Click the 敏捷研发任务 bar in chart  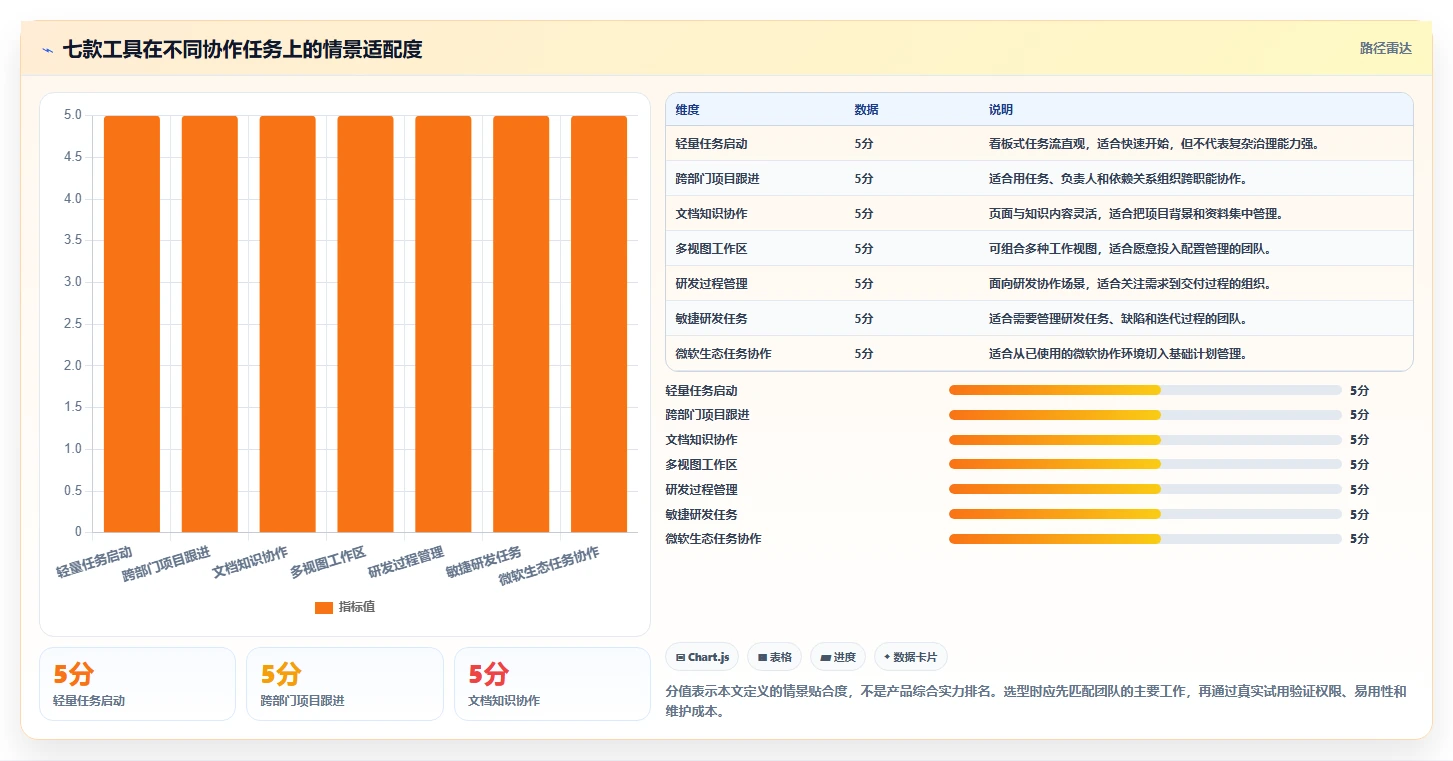(521, 324)
